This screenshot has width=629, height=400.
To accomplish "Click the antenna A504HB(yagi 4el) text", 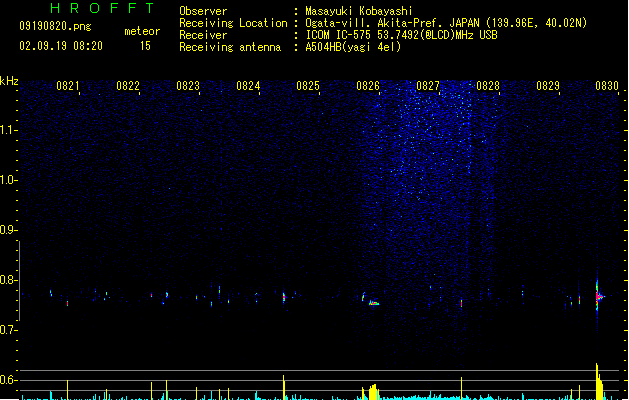I will (x=353, y=47).
